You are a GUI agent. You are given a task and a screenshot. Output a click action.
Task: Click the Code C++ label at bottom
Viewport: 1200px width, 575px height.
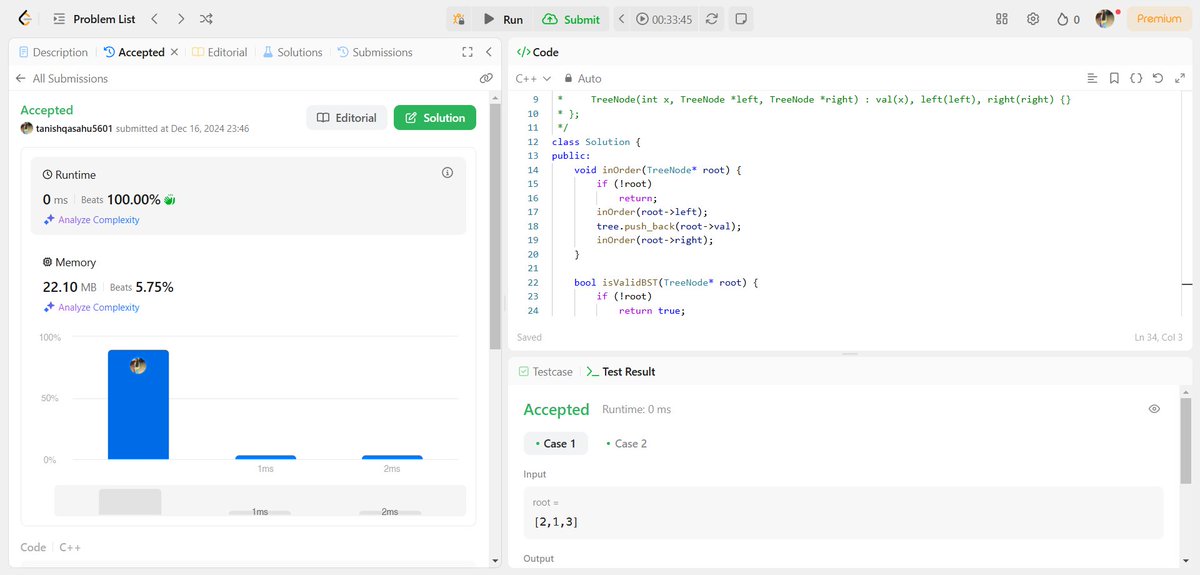click(51, 548)
